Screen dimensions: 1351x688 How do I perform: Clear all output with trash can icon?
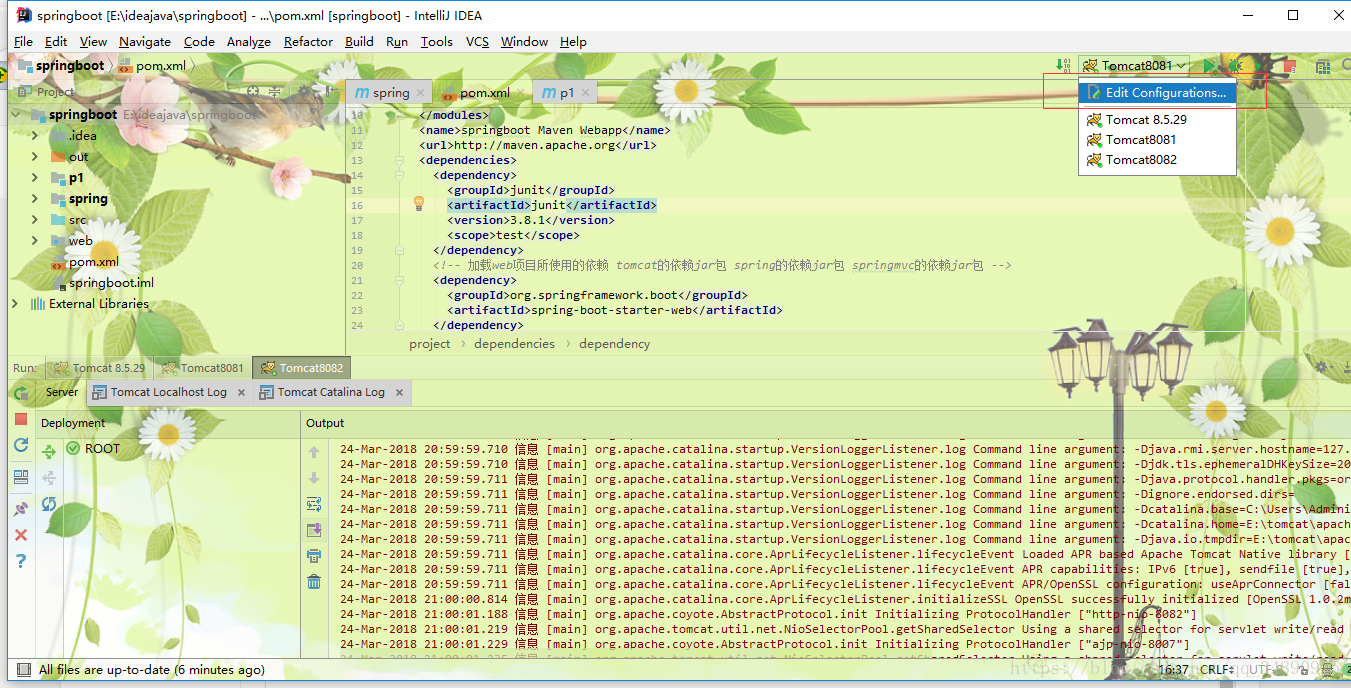tap(314, 582)
